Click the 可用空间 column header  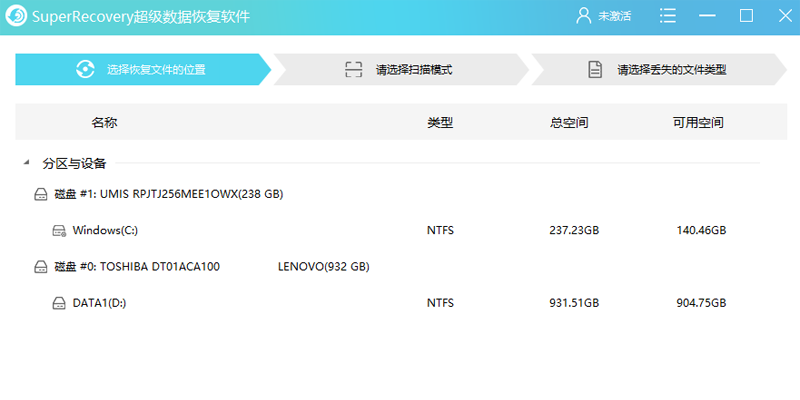pyautogui.click(x=698, y=122)
